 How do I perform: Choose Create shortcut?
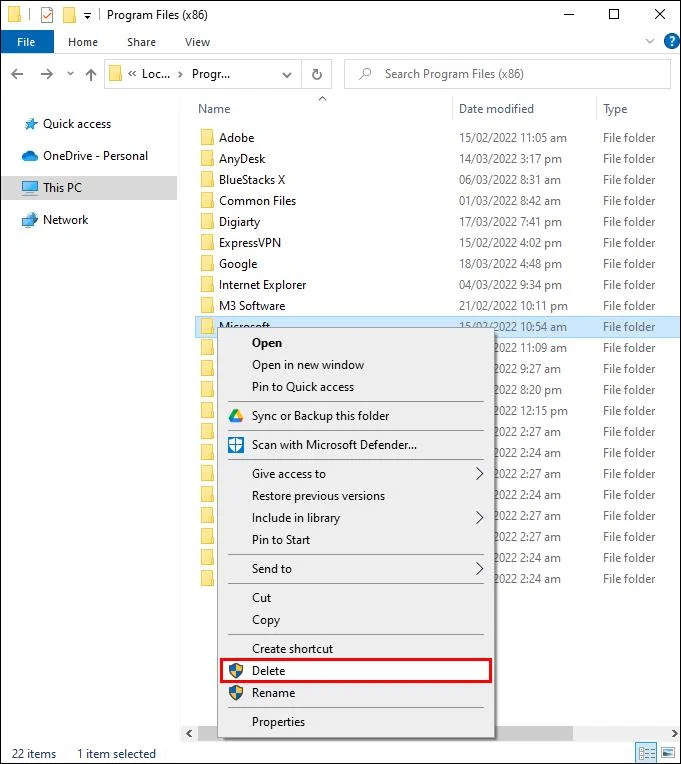(x=356, y=649)
